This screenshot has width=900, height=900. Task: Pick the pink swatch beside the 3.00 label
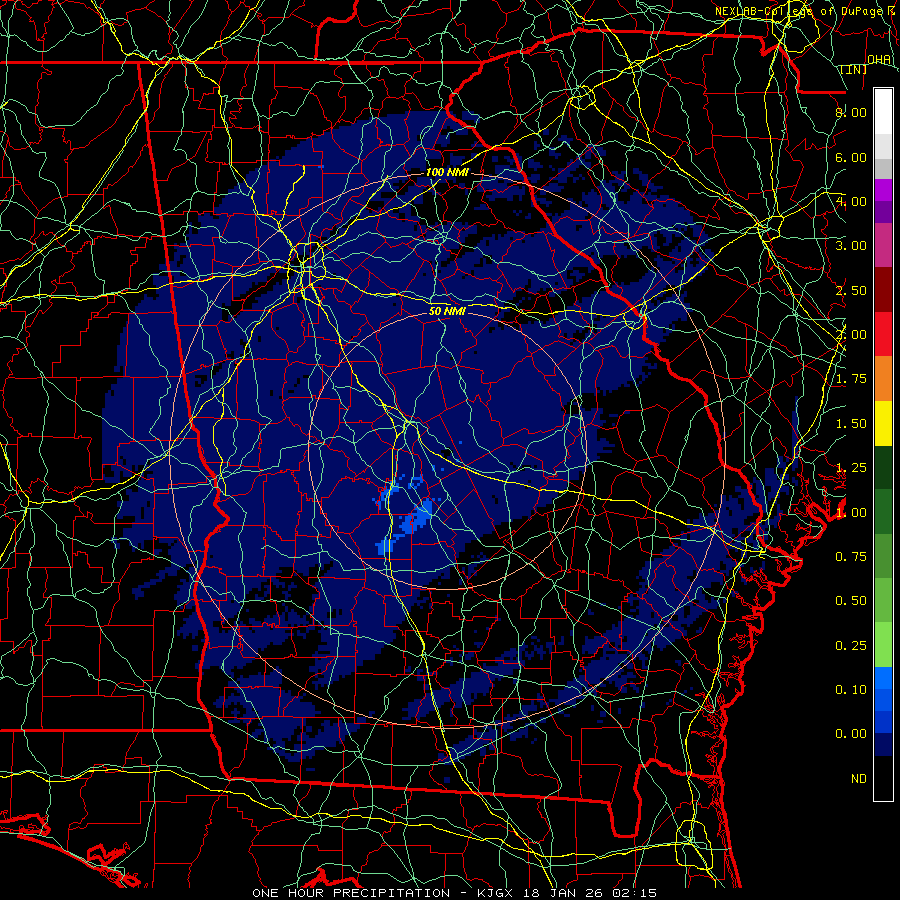pos(883,246)
